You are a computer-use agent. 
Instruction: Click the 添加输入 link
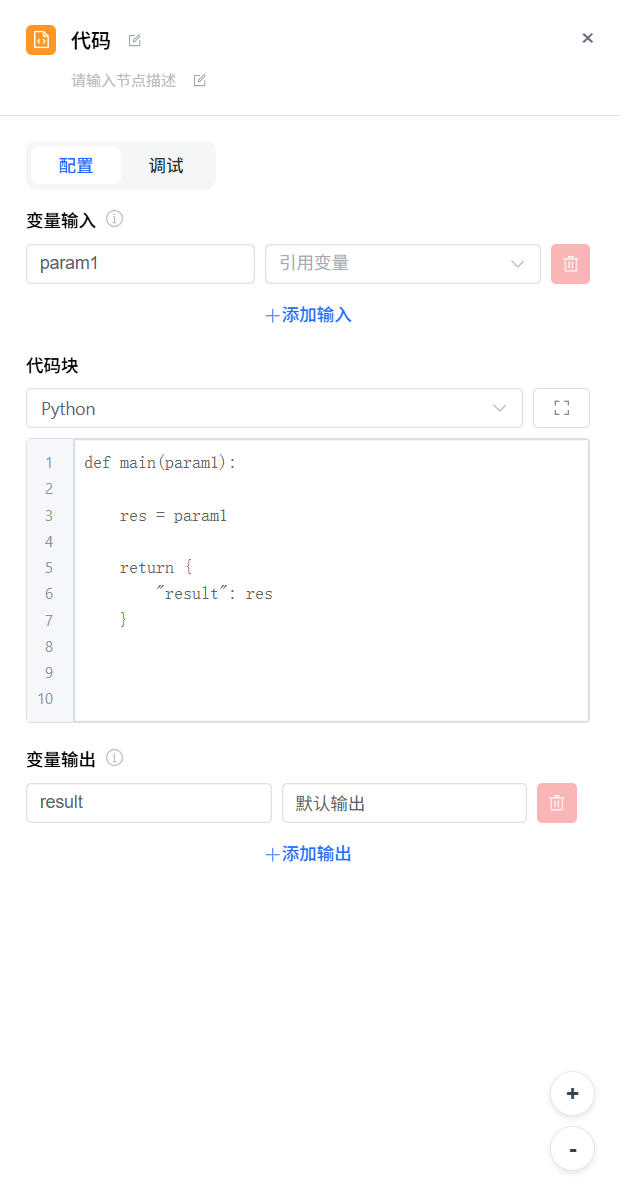coord(308,315)
